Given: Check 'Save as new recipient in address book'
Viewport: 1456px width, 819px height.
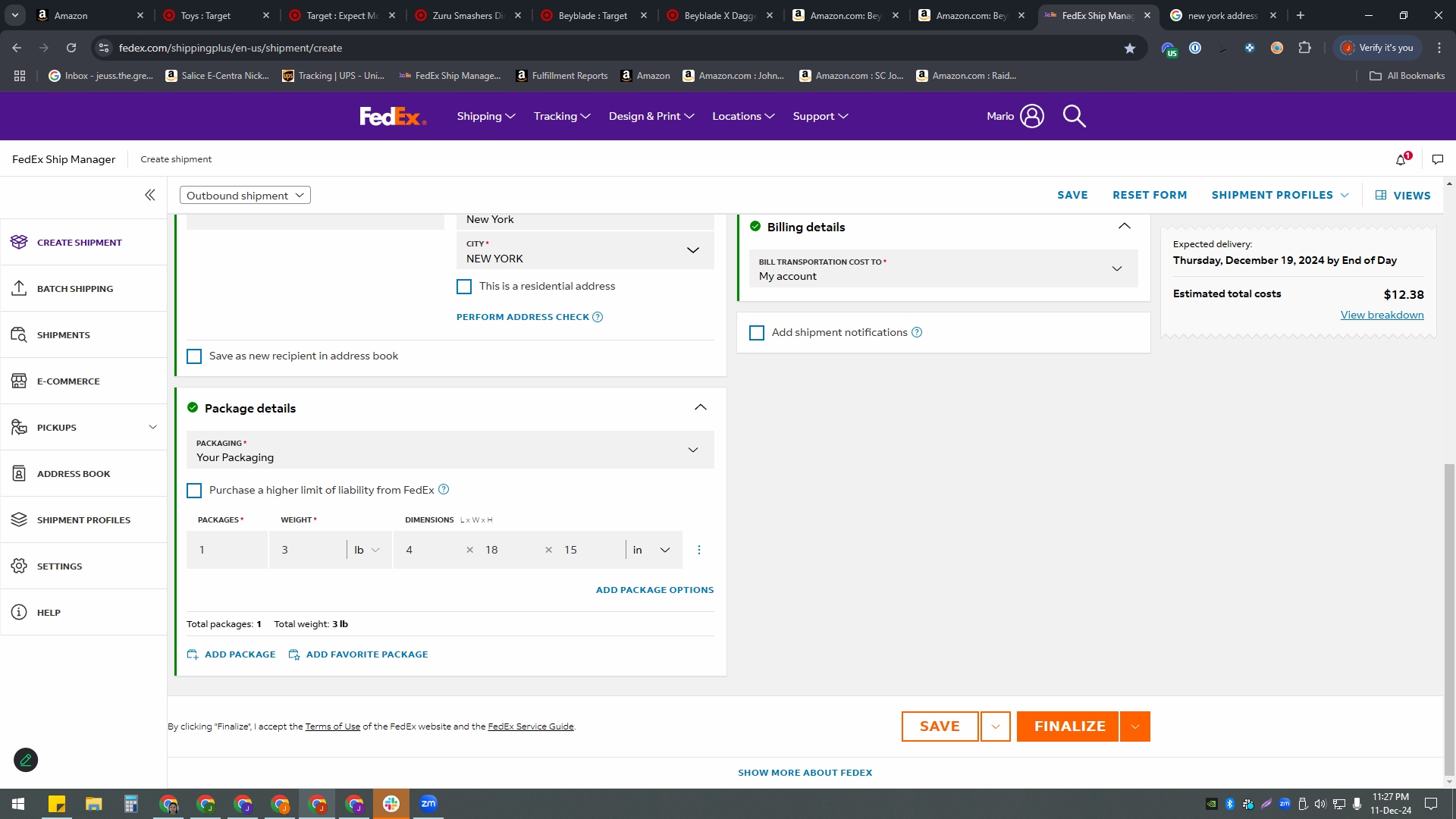Looking at the screenshot, I should coord(194,356).
